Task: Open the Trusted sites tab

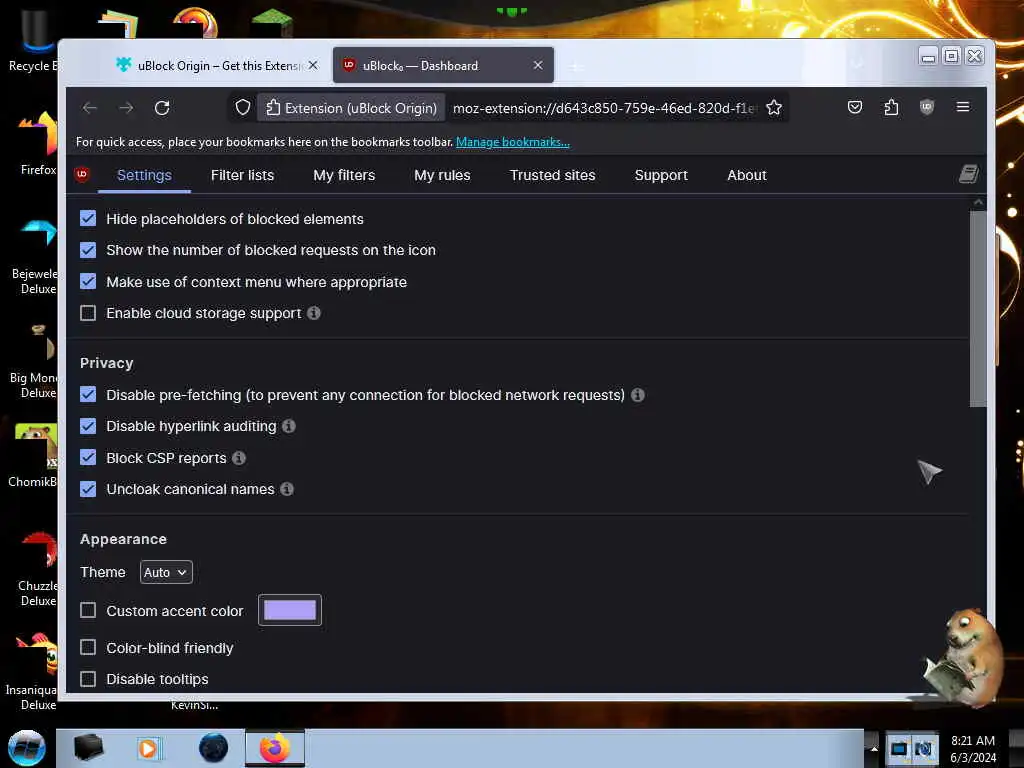Action: (552, 175)
